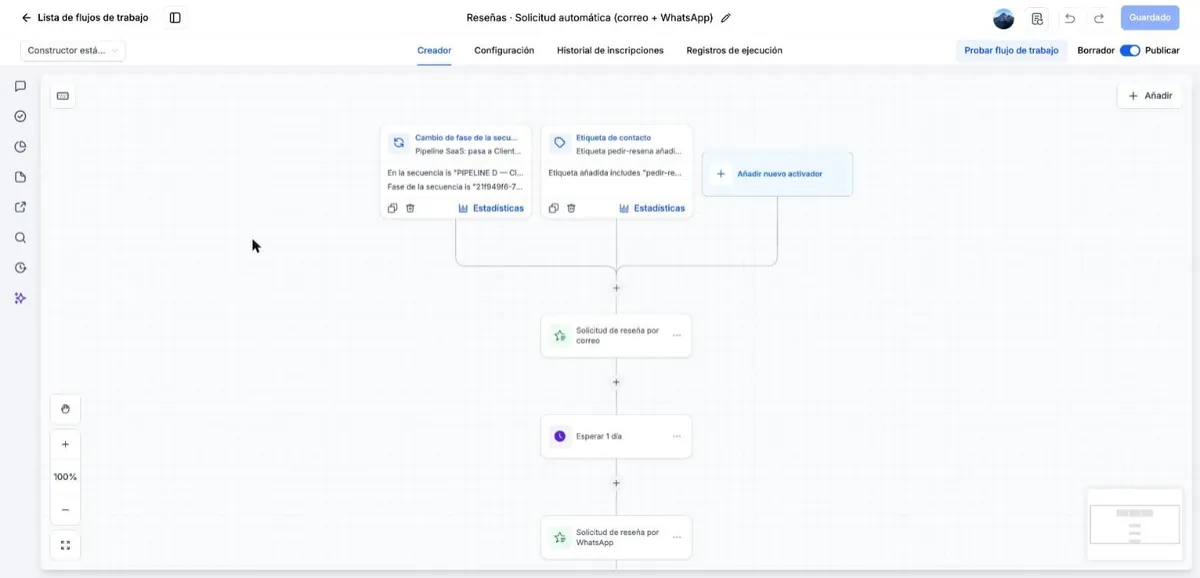Screen dimensions: 1200x578
Task: Fit the canvas to screen
Action: [x=65, y=545]
